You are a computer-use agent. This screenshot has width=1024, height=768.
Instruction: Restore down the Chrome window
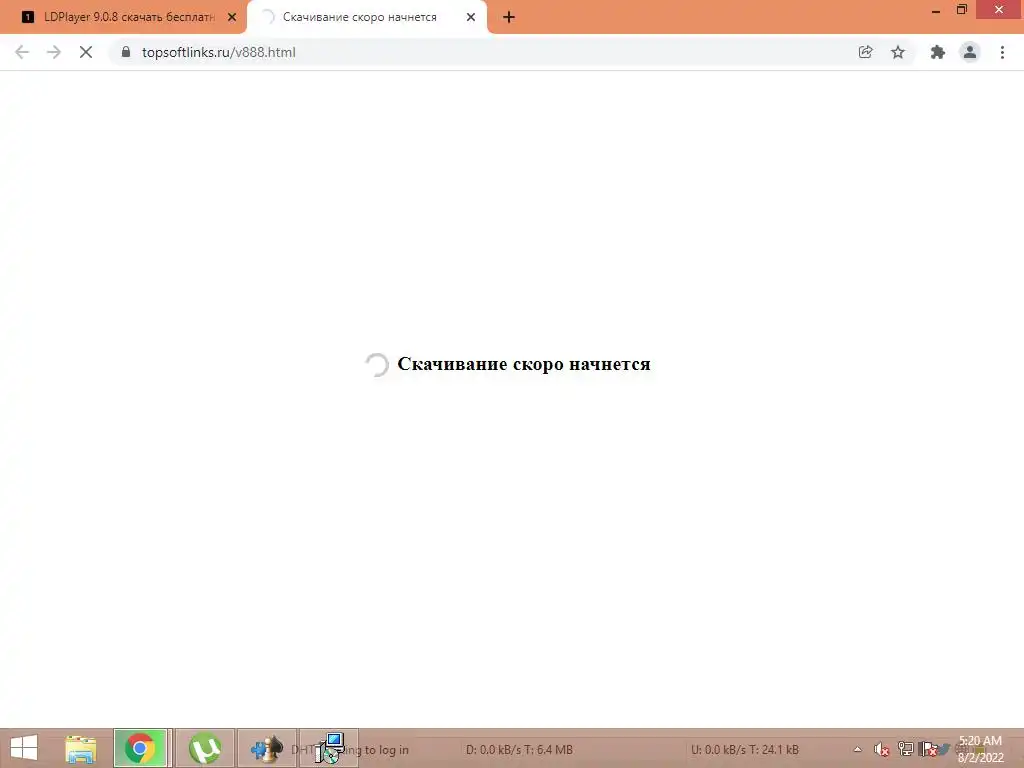962,10
